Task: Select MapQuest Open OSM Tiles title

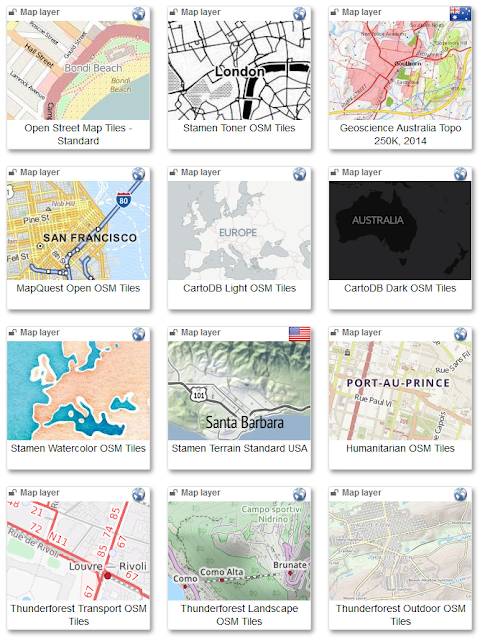Action: coord(78,288)
